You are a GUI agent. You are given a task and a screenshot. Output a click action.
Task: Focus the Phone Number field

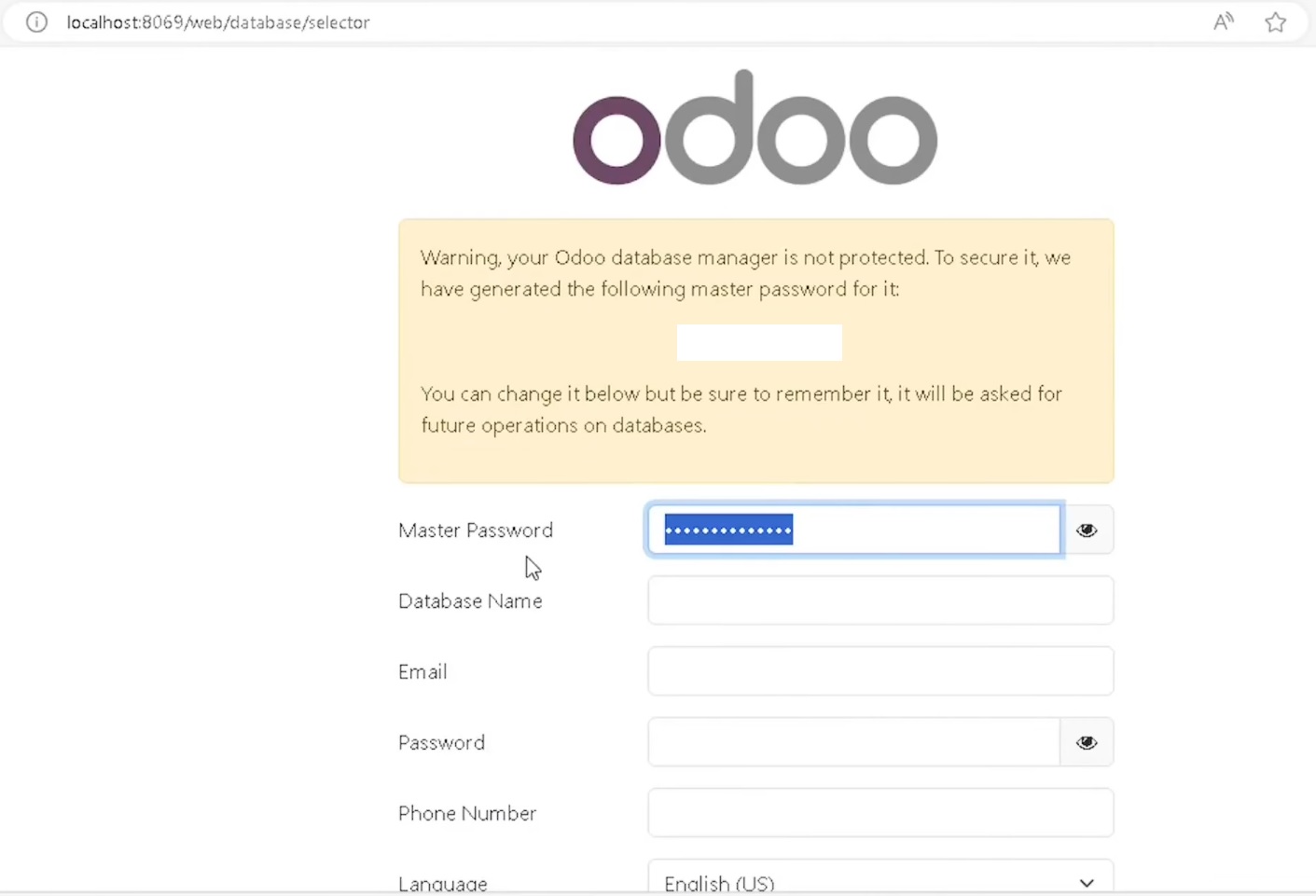click(880, 813)
